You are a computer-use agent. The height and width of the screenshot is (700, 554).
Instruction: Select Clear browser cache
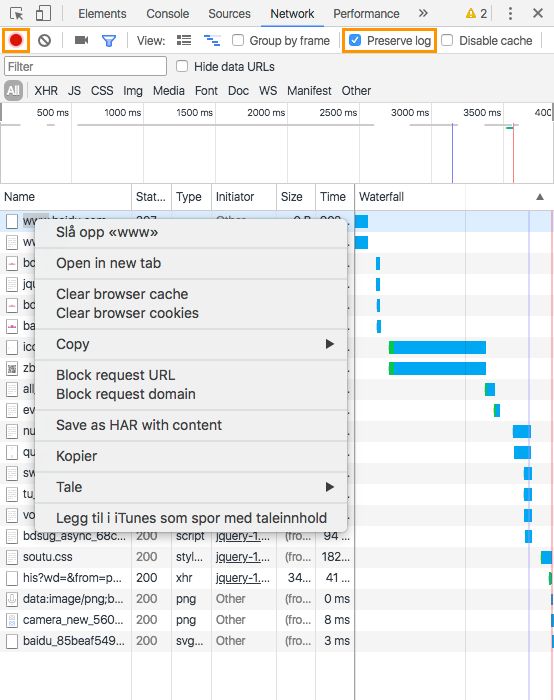191,294
